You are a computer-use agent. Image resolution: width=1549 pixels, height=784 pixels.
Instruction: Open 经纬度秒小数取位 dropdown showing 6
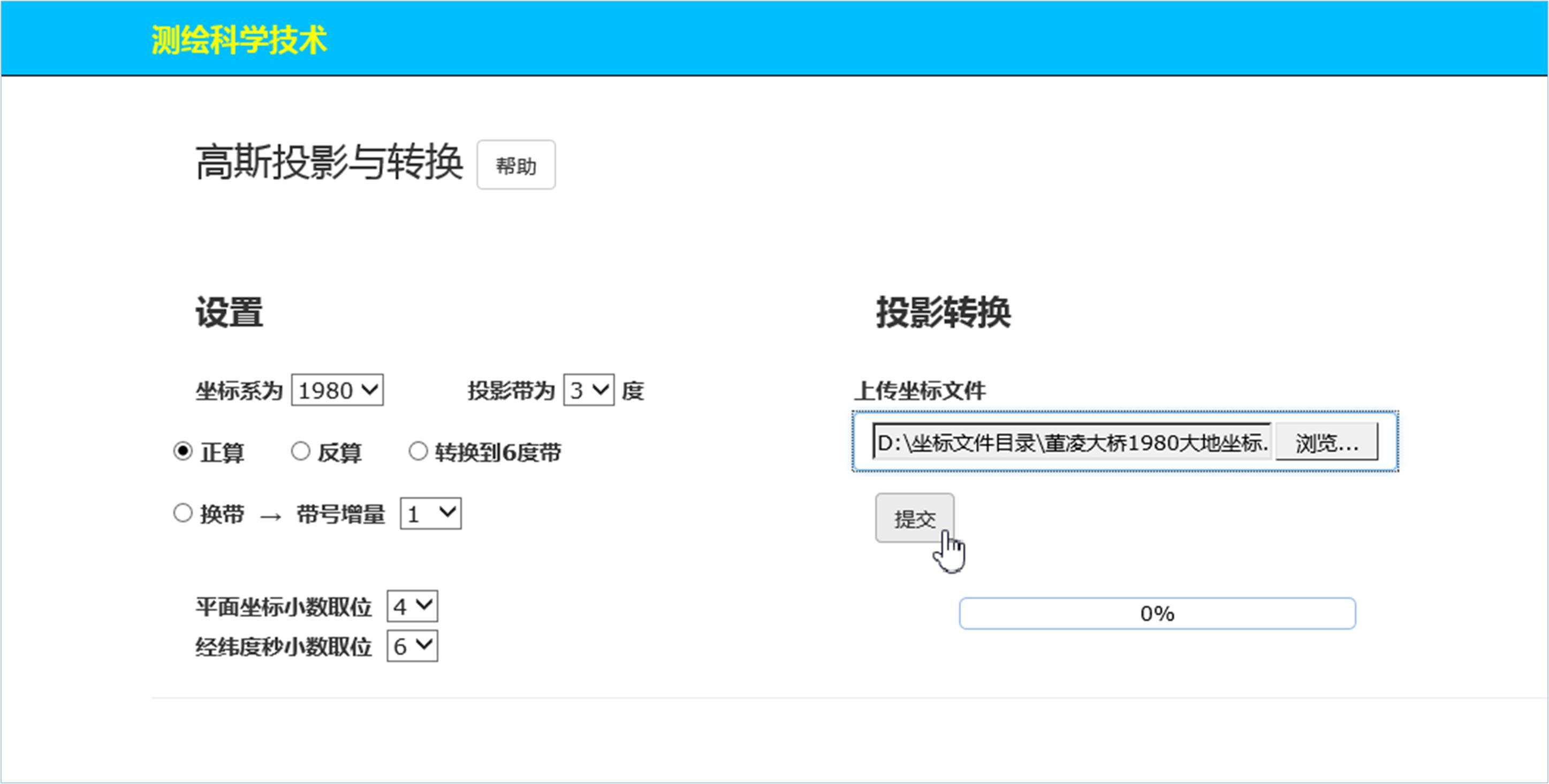(412, 646)
